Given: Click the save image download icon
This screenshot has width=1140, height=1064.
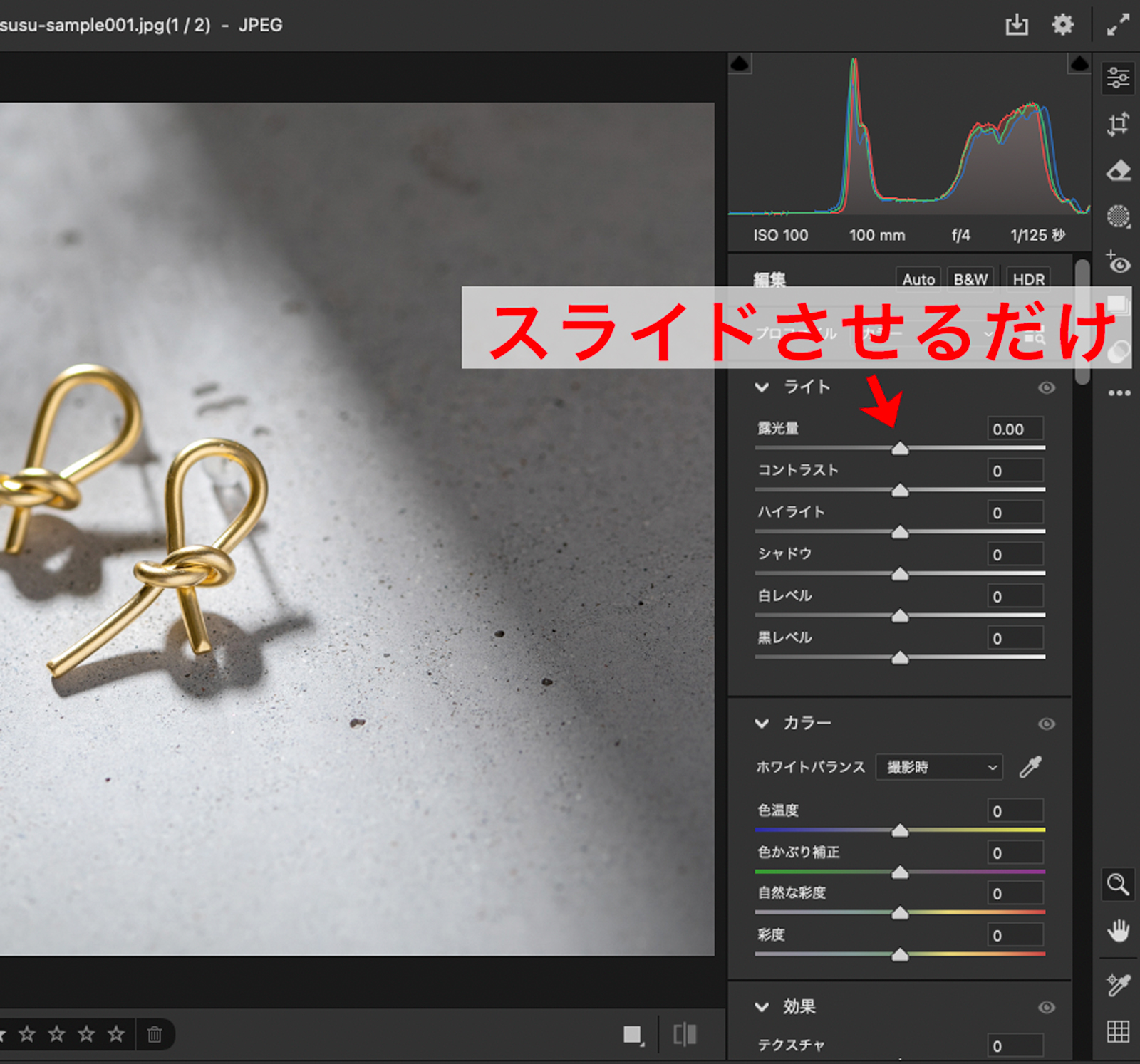Looking at the screenshot, I should click(x=1017, y=25).
